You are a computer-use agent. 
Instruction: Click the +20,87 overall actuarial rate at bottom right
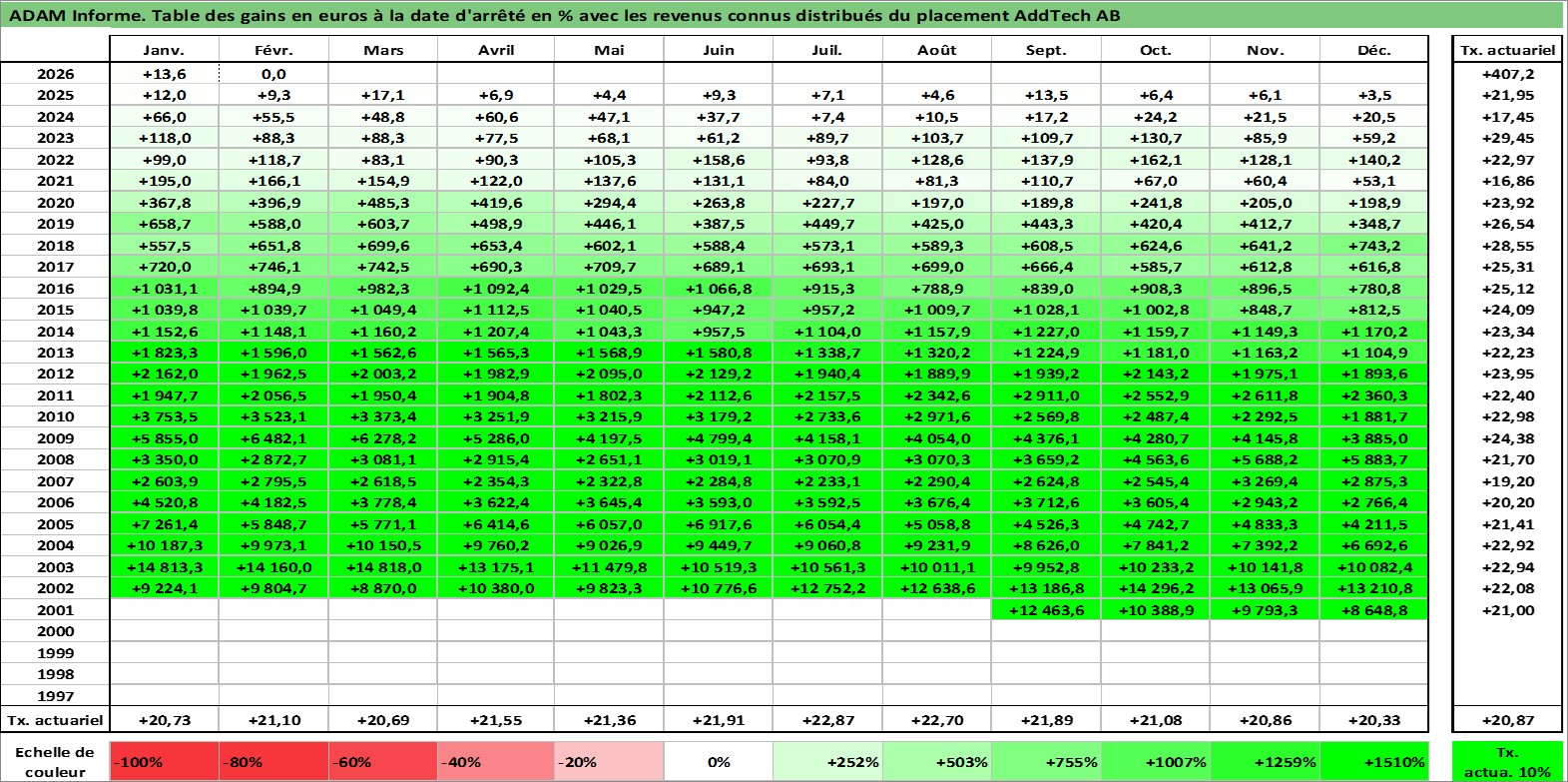click(x=1507, y=719)
